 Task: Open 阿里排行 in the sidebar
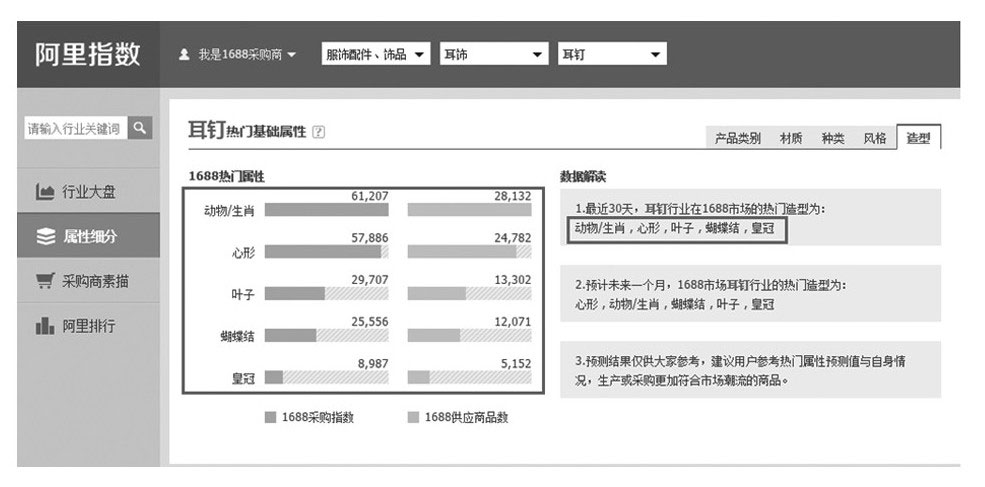point(89,326)
